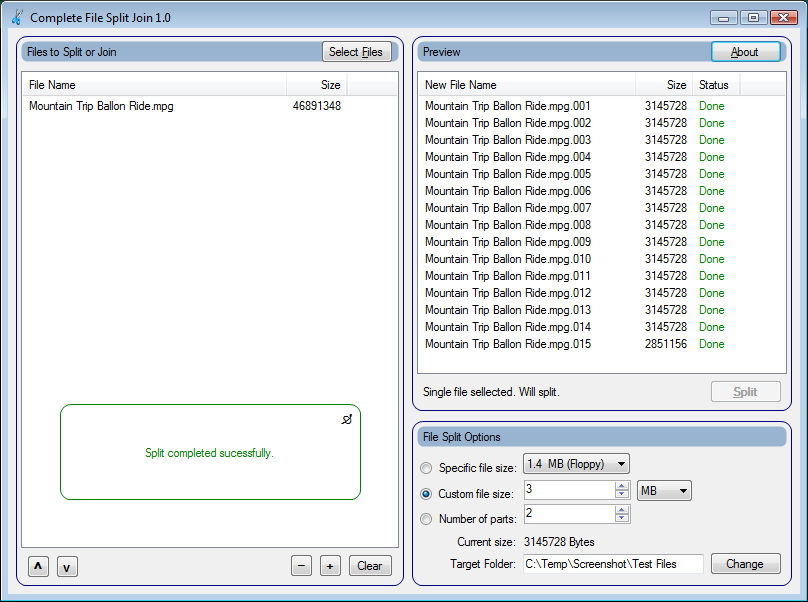Sort preview by Status column header
This screenshot has height=602, width=808.
(x=716, y=85)
